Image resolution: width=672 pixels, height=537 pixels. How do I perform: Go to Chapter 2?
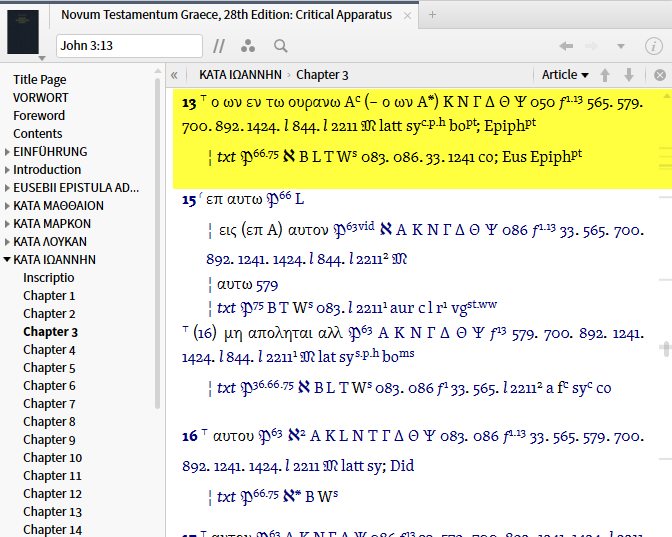49,314
